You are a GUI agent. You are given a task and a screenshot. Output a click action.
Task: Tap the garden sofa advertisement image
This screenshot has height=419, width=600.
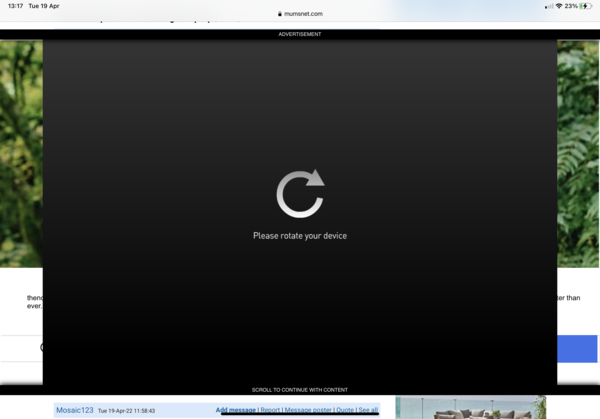pyautogui.click(x=471, y=407)
